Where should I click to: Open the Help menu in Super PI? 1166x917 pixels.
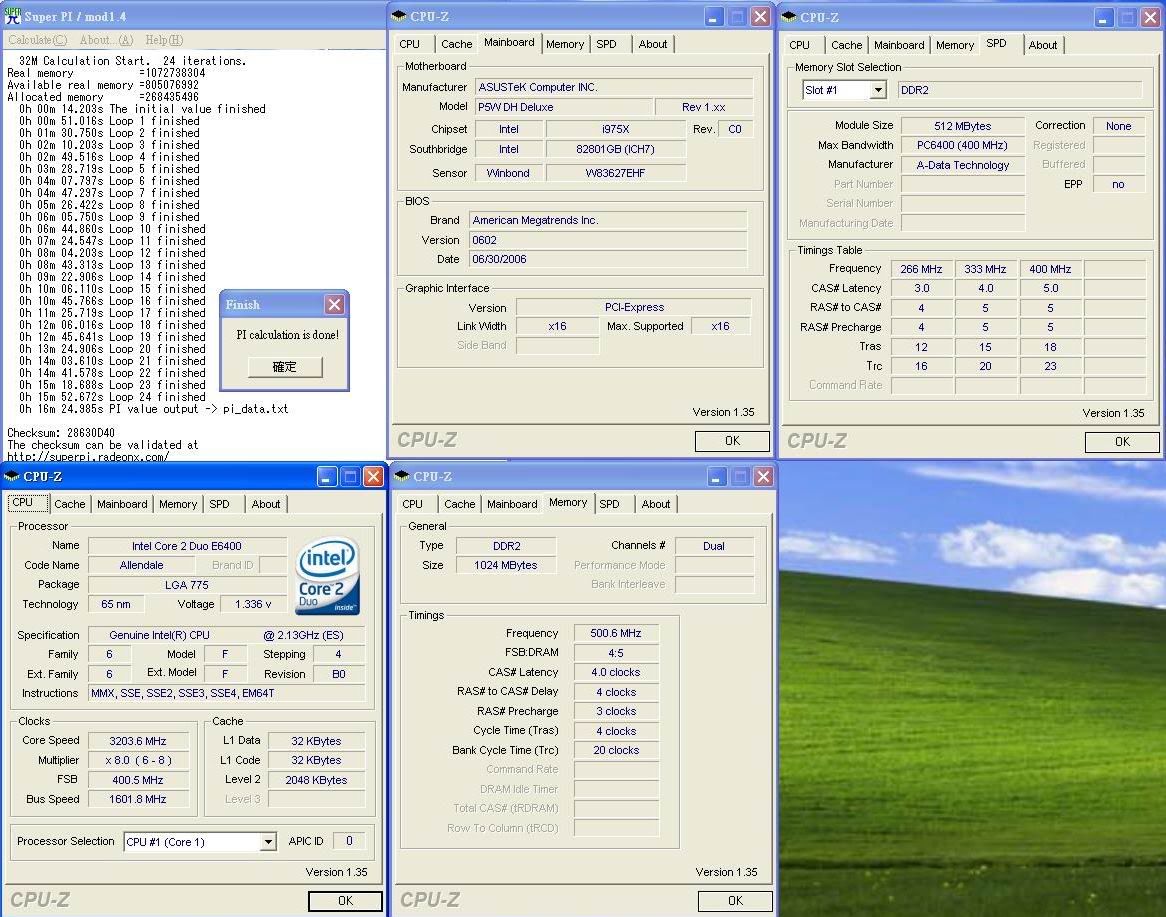(164, 40)
